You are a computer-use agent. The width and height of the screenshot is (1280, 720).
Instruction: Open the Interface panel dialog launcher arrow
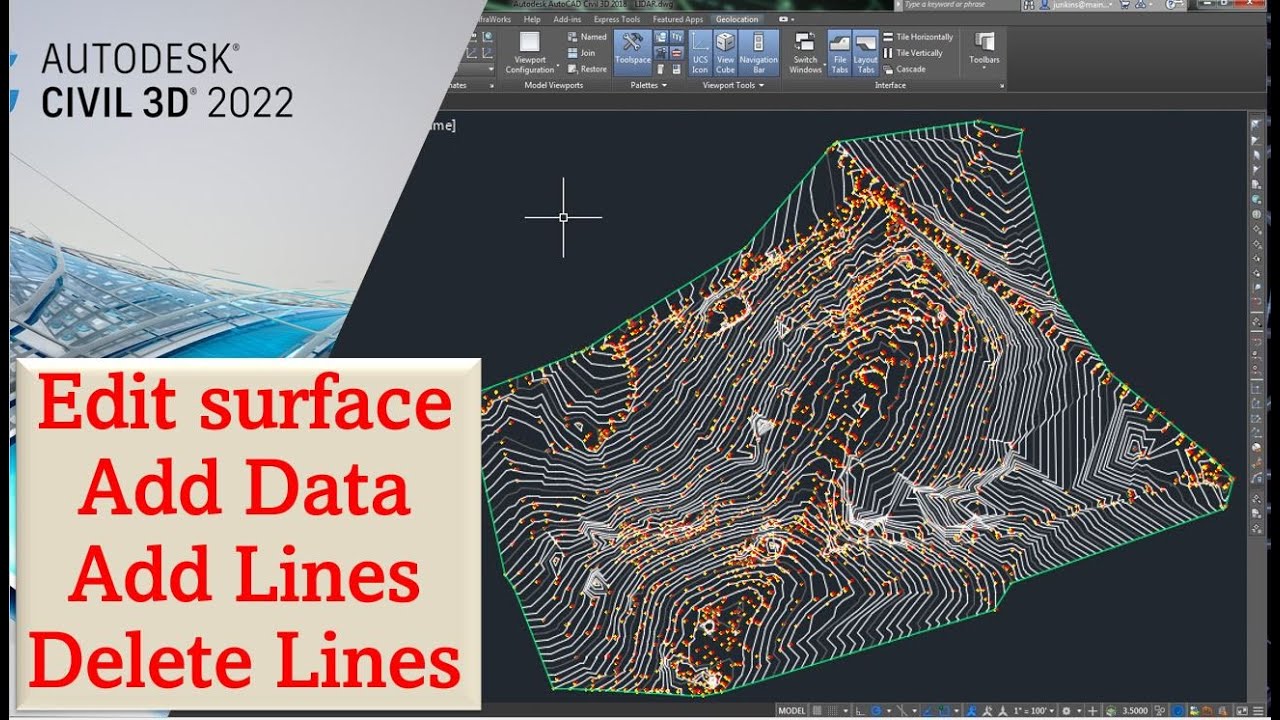tap(1002, 86)
